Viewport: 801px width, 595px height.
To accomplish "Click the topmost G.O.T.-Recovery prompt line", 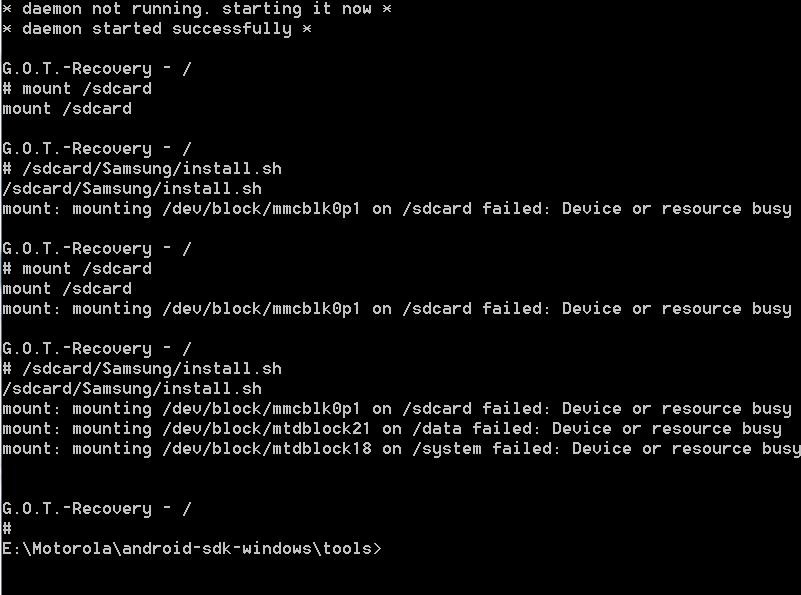I will [97, 68].
